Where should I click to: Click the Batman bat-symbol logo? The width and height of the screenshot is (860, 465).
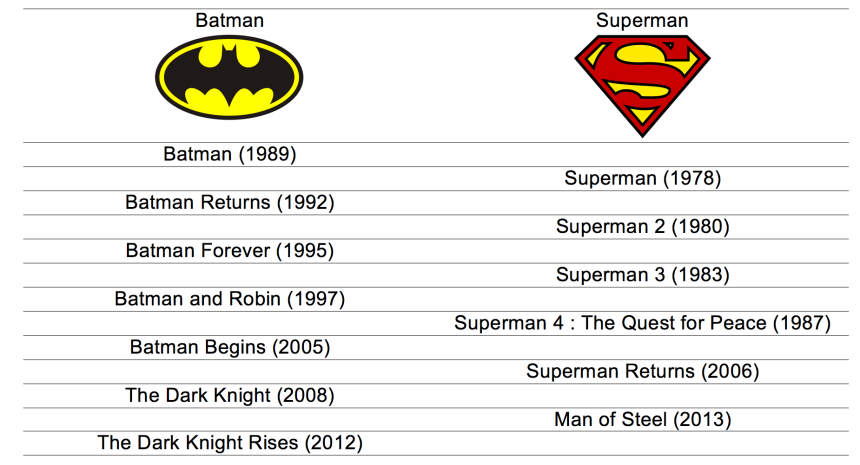click(x=229, y=77)
